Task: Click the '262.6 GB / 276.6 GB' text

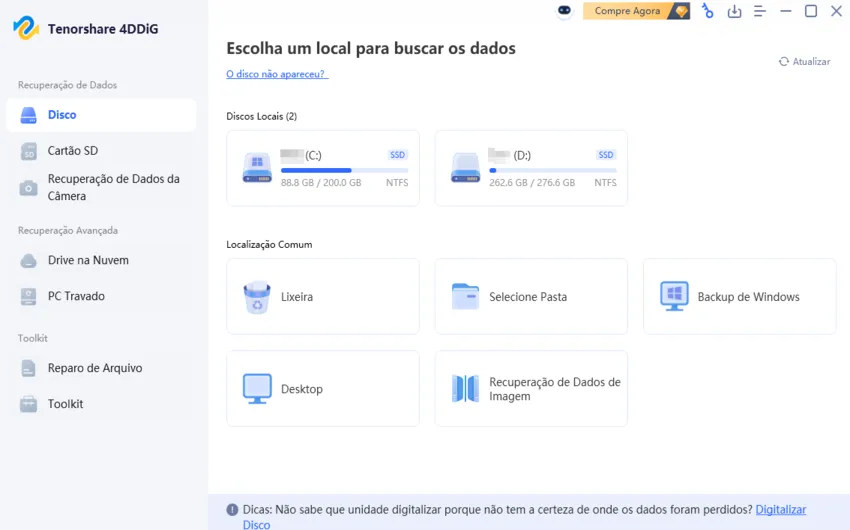Action: pos(532,183)
